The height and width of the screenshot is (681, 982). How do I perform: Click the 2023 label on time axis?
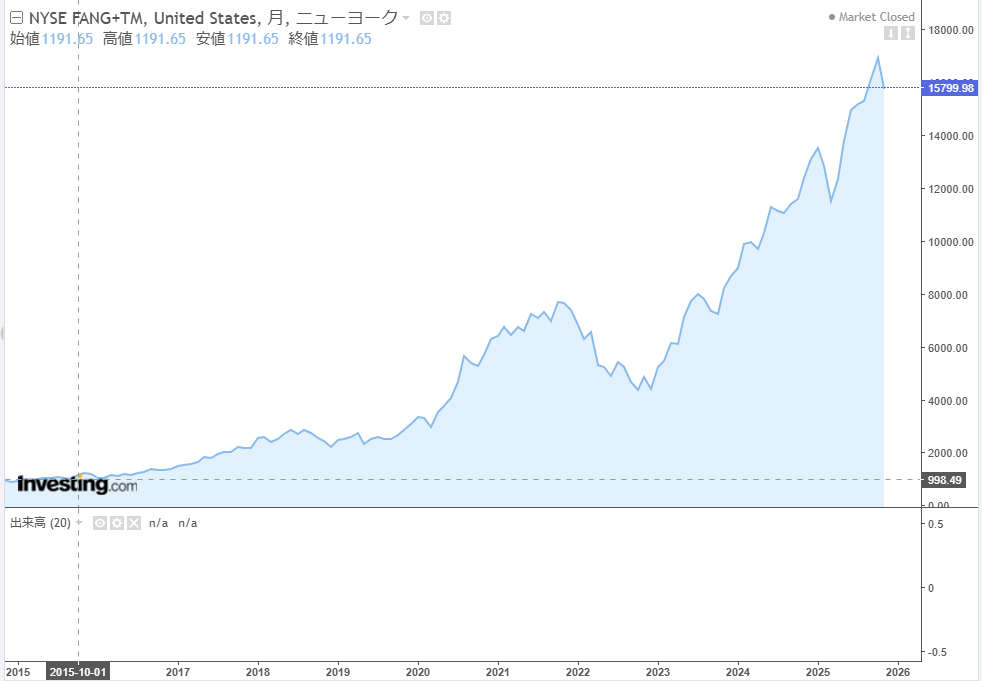(658, 671)
